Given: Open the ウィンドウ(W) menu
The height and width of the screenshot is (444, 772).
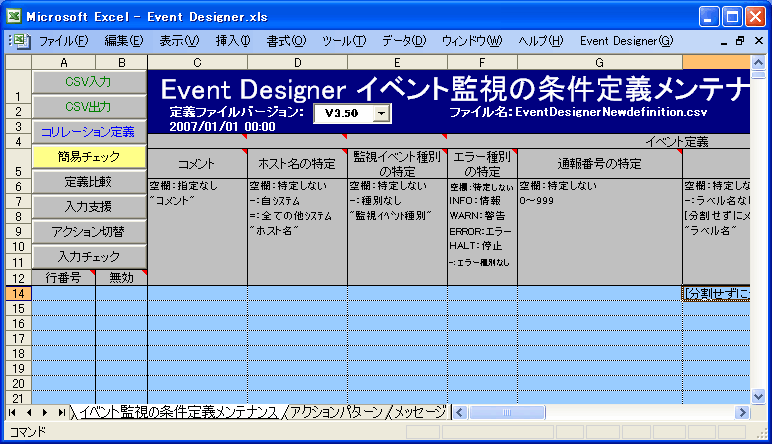Looking at the screenshot, I should pos(472,41).
